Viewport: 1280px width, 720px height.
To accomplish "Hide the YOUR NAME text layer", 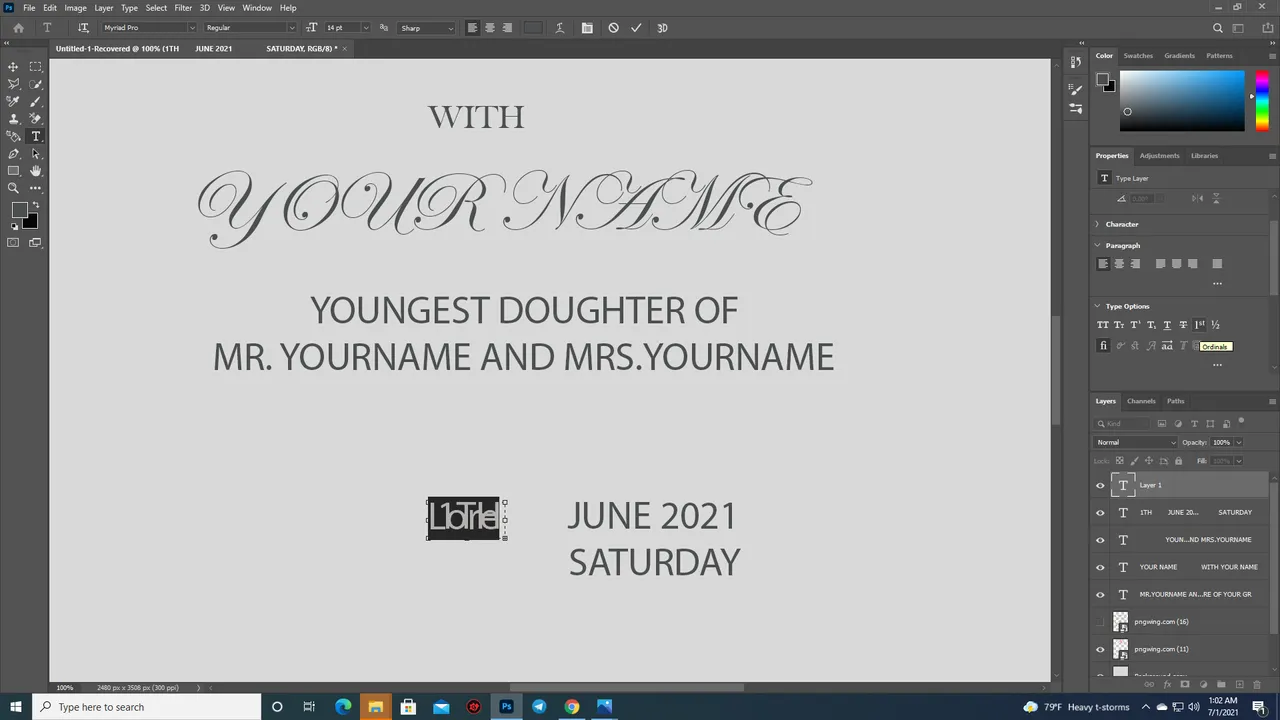I will pos(1100,567).
